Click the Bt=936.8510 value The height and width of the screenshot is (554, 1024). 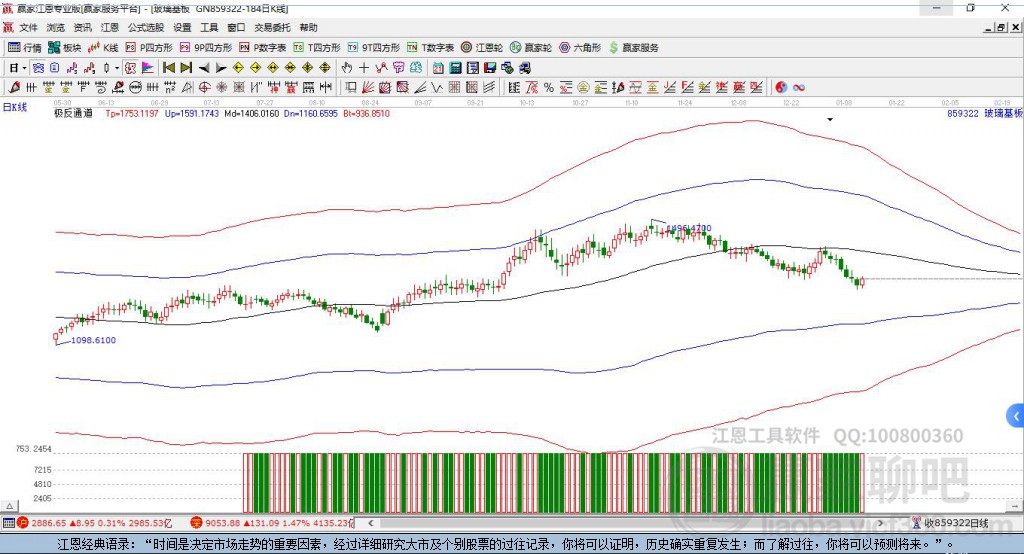366,113
